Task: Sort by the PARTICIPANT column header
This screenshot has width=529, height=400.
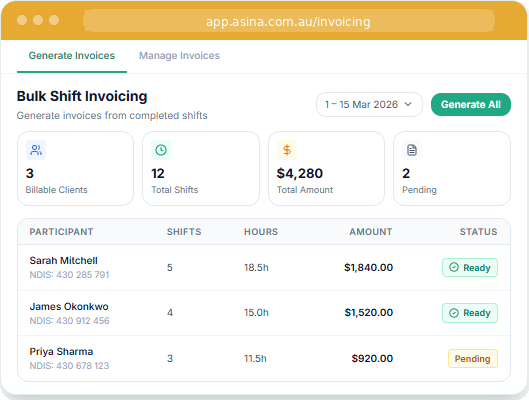Action: coord(61,232)
